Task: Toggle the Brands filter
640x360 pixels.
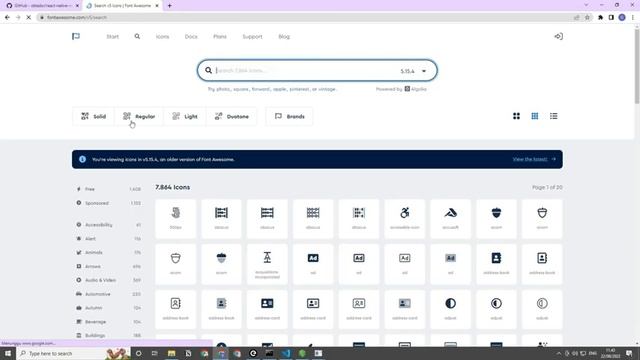Action: click(289, 116)
